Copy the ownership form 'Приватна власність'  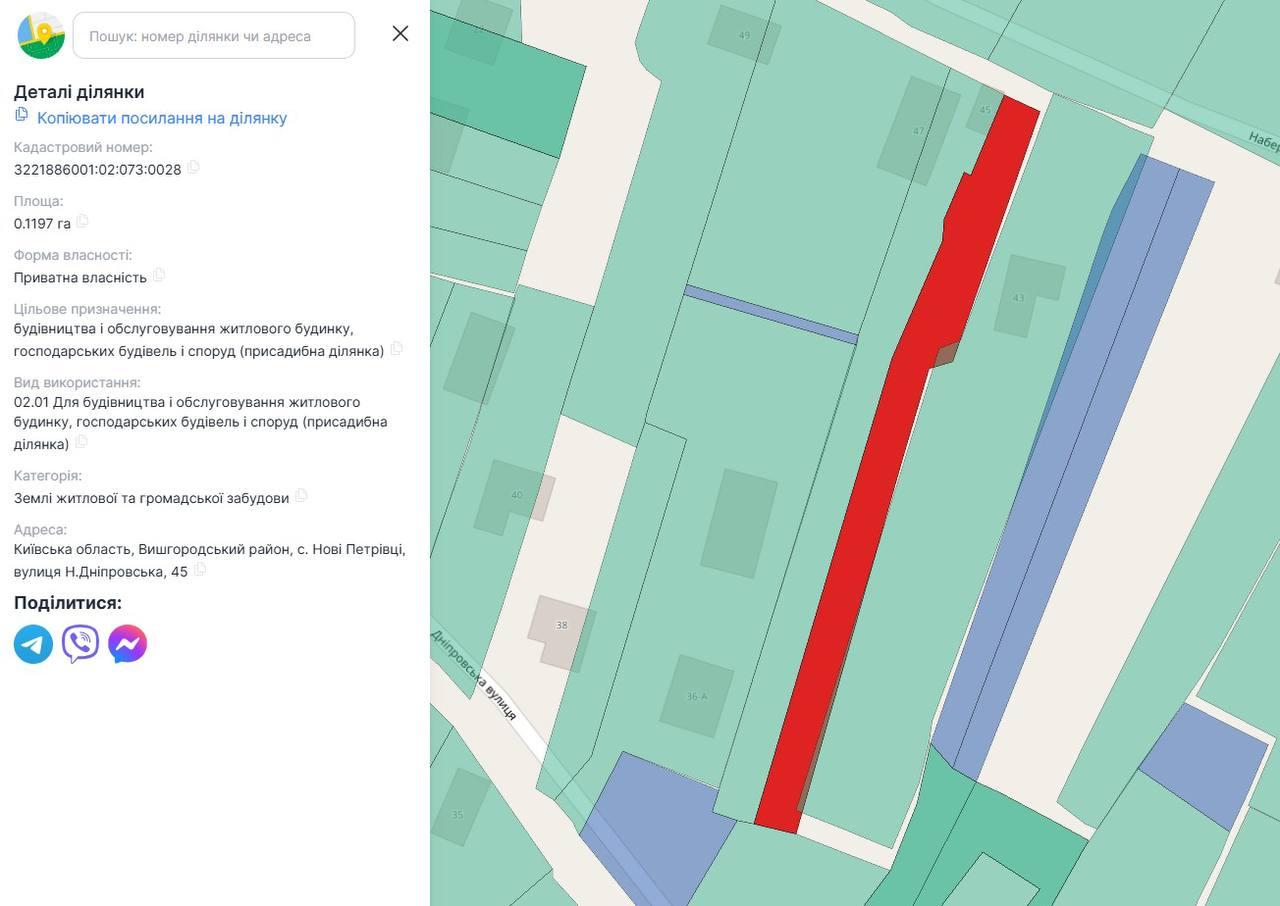click(x=159, y=275)
